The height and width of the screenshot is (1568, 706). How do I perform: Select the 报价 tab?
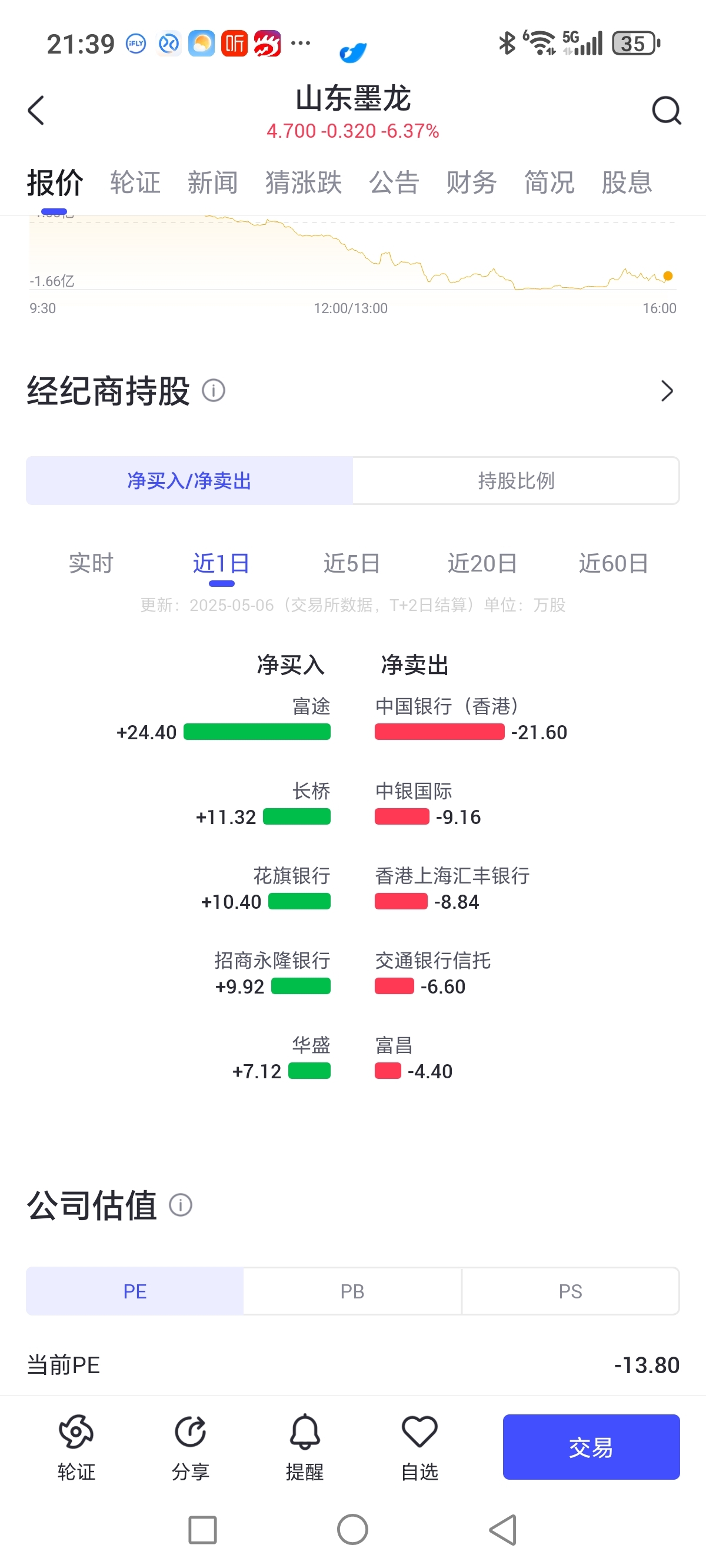pyautogui.click(x=55, y=182)
